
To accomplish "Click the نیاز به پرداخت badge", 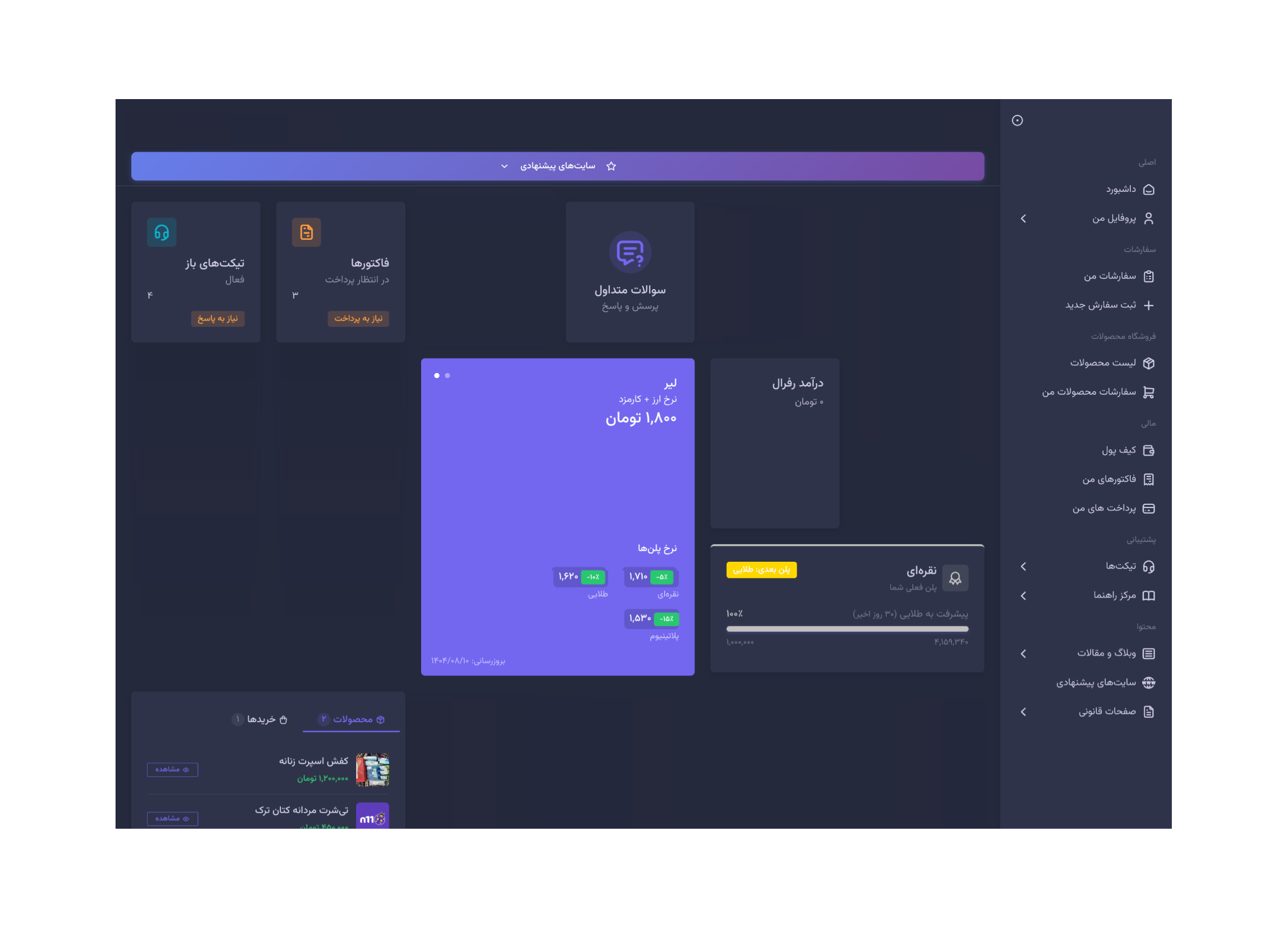I will [x=358, y=319].
